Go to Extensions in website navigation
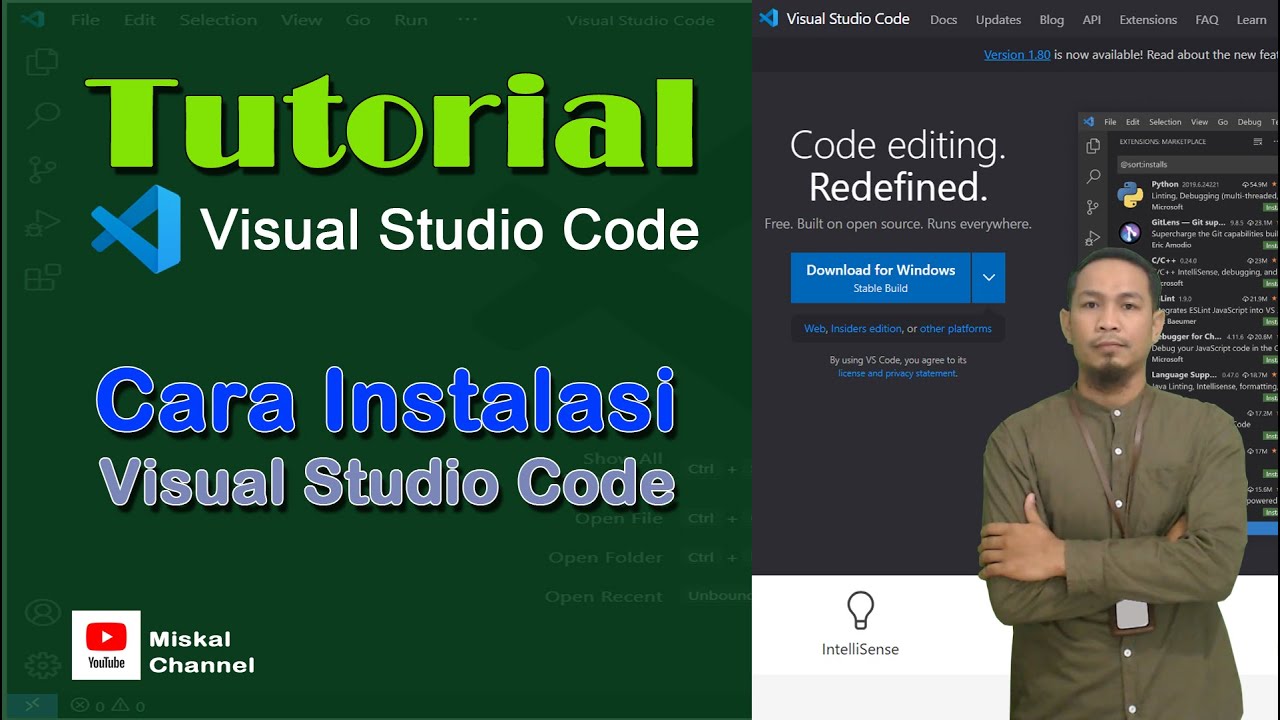This screenshot has width=1280, height=720. point(1148,20)
